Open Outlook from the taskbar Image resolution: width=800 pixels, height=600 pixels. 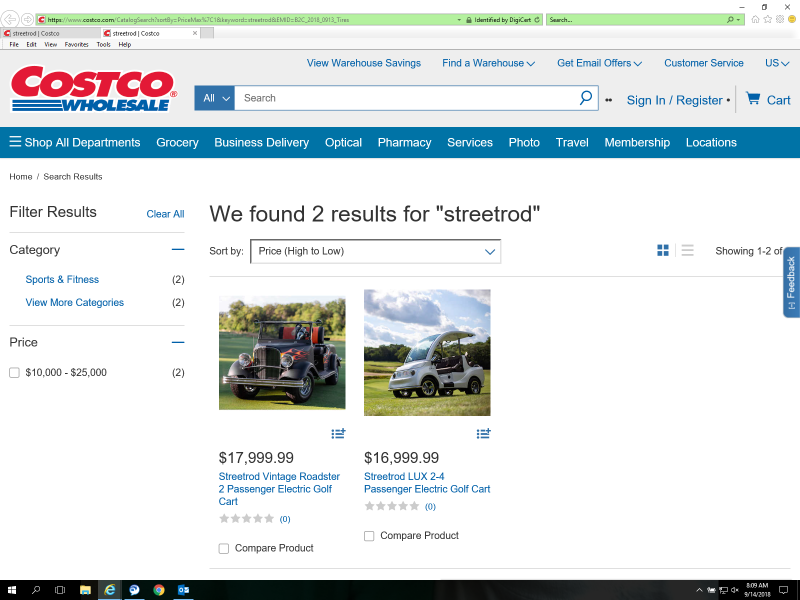pyautogui.click(x=184, y=590)
